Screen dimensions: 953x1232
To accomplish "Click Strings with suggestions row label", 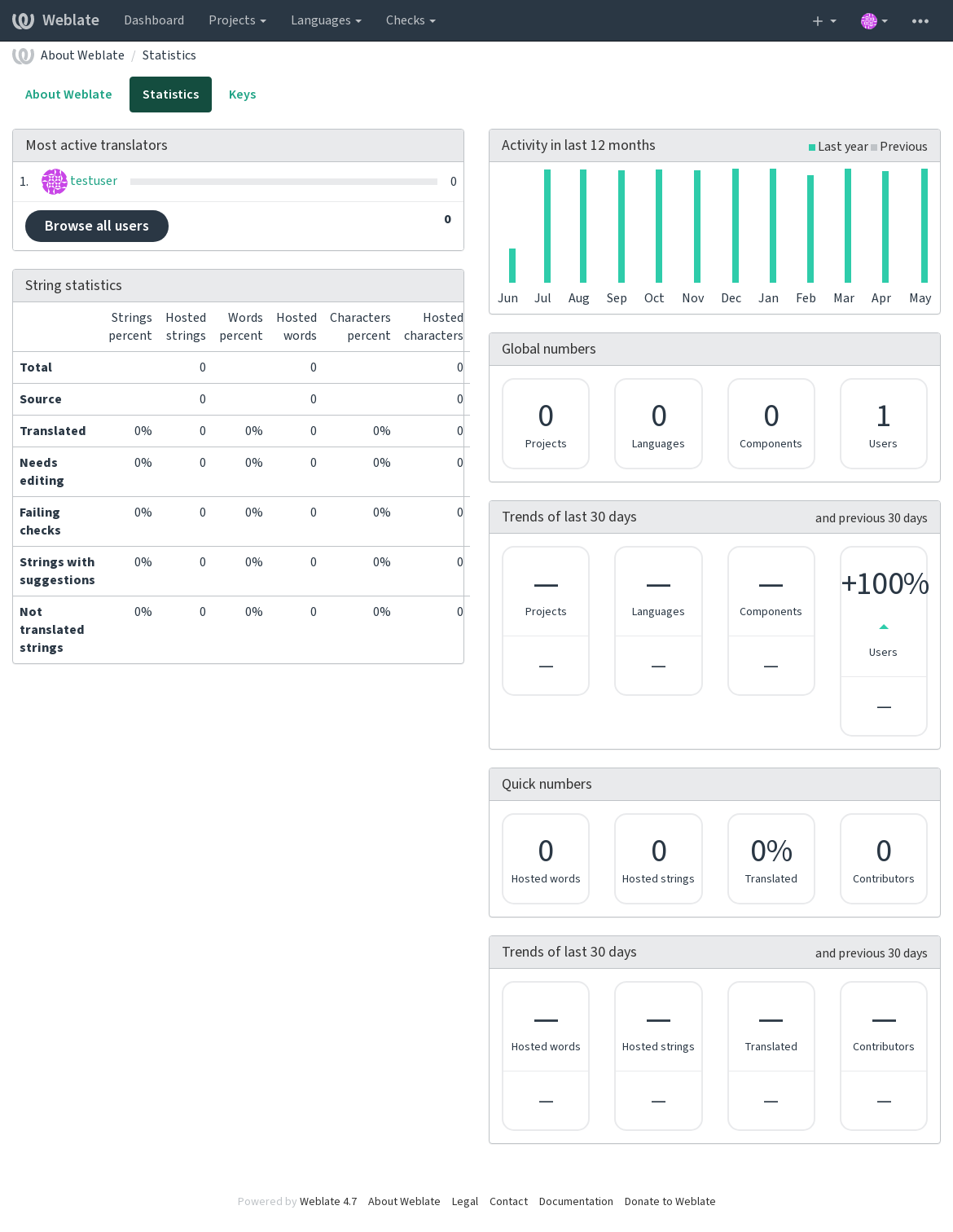I will (x=57, y=571).
